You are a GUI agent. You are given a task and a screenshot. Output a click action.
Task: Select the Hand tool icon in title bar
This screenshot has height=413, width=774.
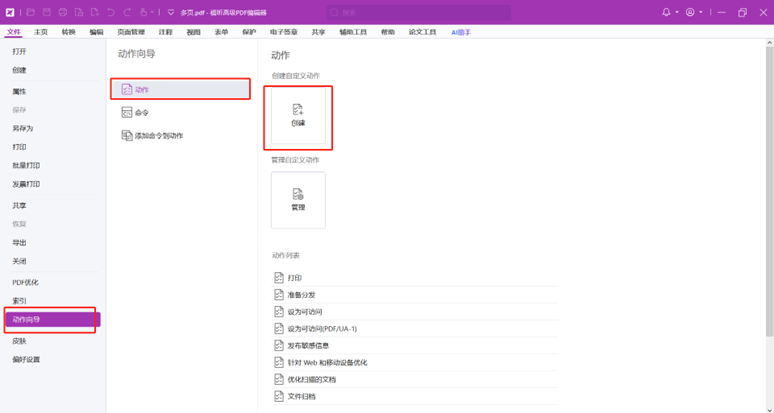pos(143,12)
